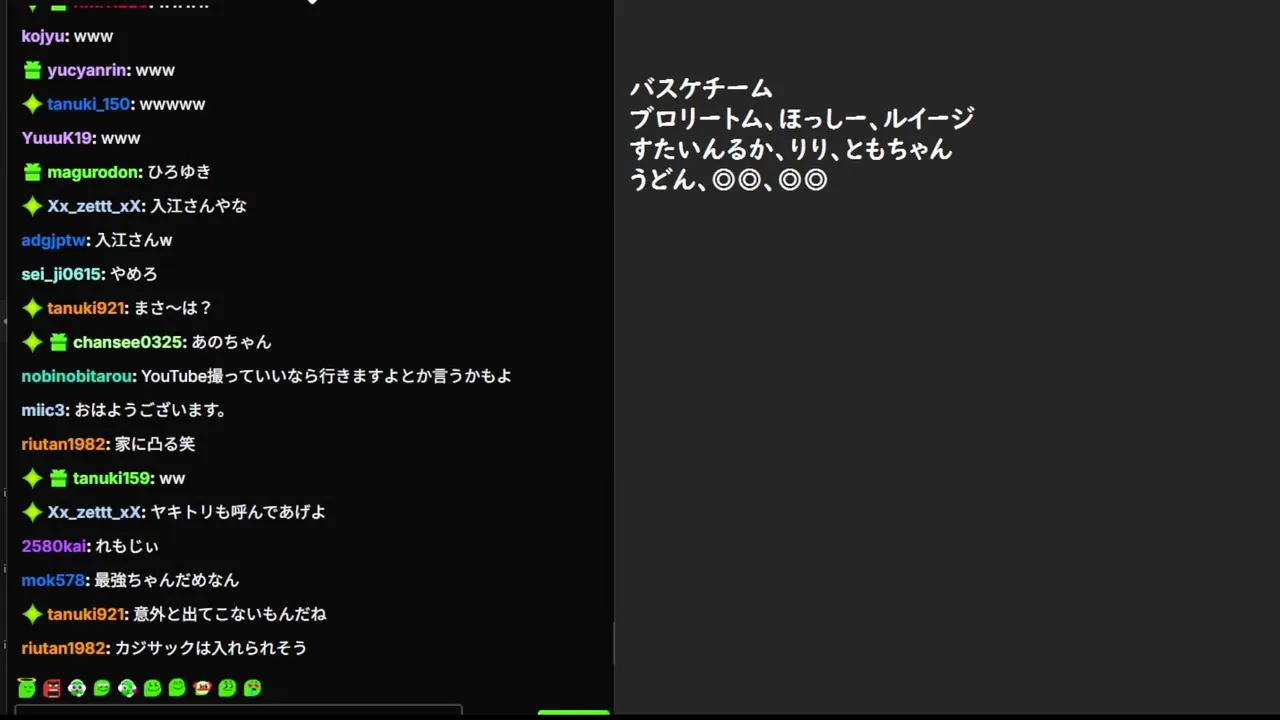Insert the red-hat face emote
The width and height of the screenshot is (1280, 720).
point(202,688)
